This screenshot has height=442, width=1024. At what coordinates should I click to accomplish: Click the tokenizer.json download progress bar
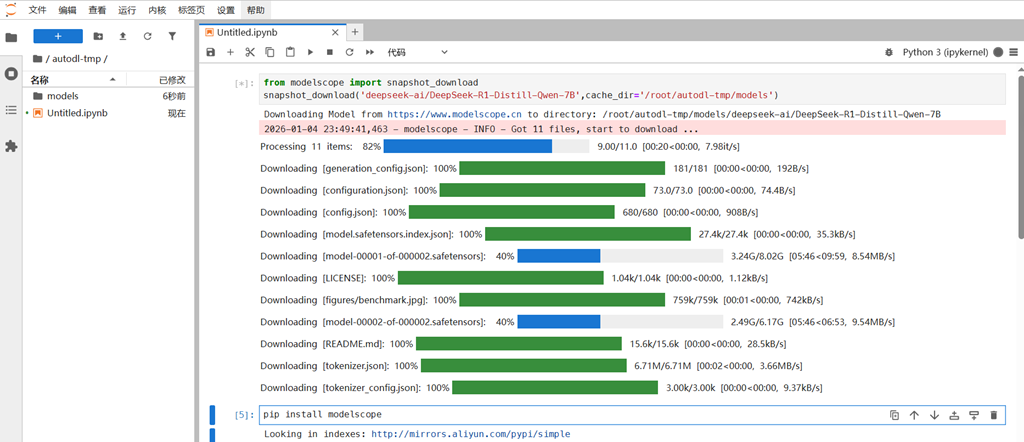click(524, 366)
